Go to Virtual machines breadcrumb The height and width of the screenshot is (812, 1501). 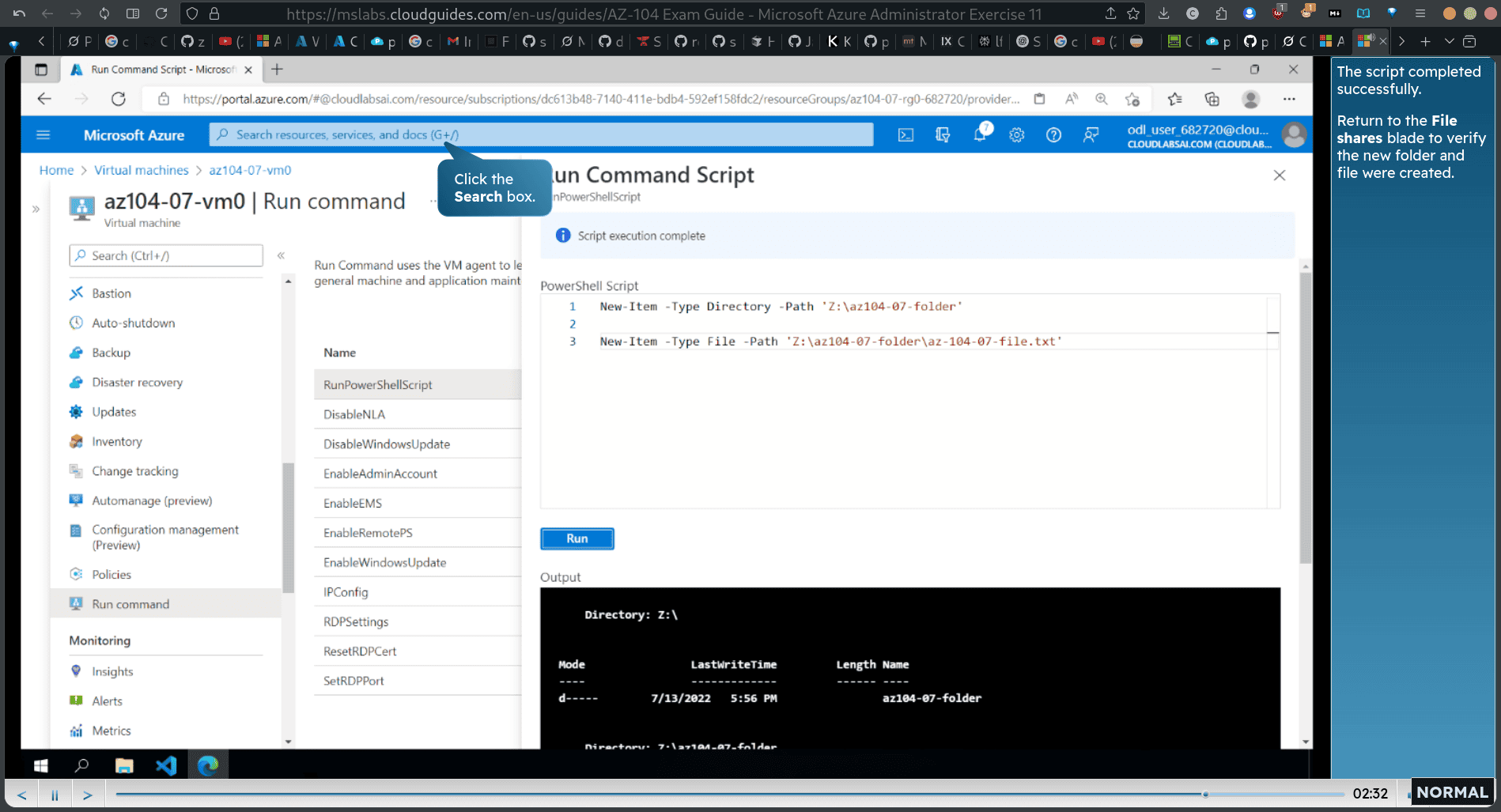point(142,170)
